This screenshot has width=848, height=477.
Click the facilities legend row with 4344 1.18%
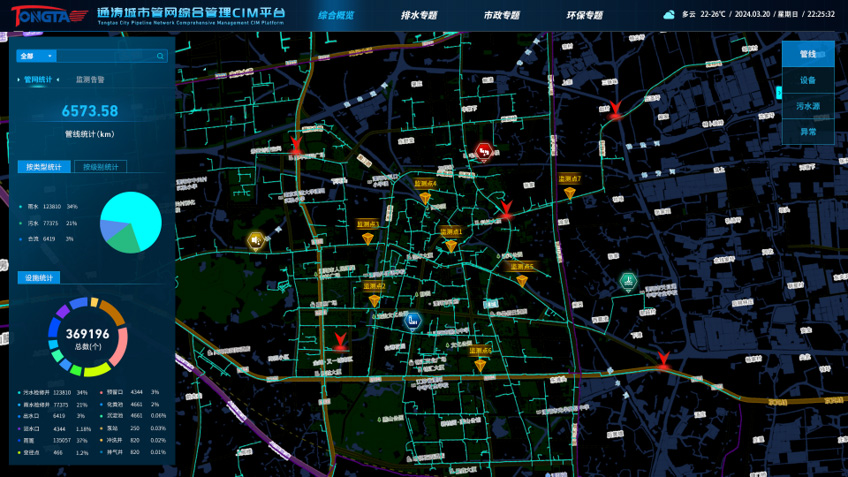tap(54, 428)
